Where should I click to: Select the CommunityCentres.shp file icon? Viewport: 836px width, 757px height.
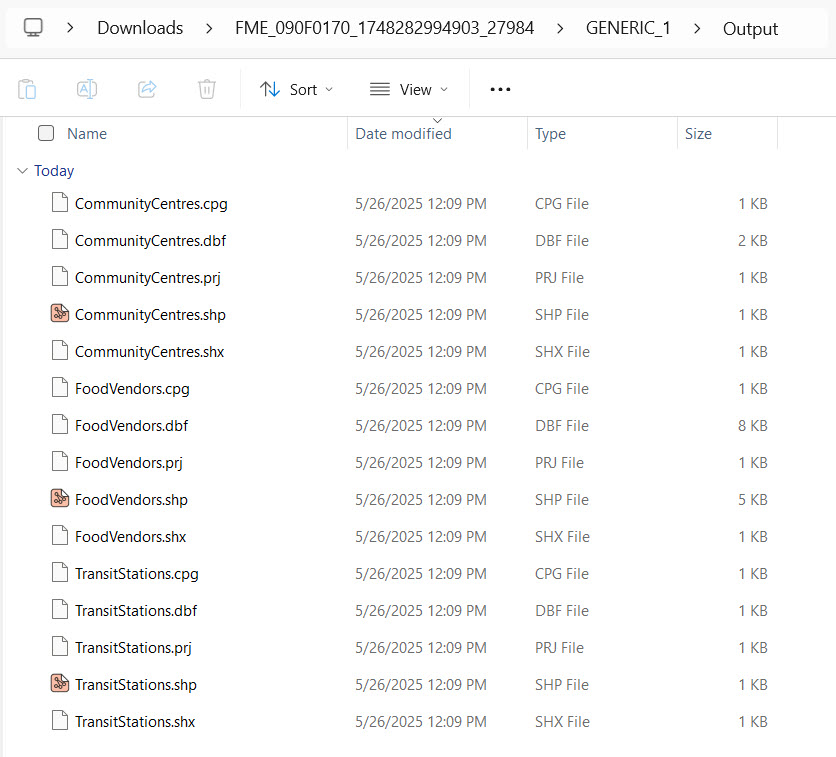click(60, 314)
